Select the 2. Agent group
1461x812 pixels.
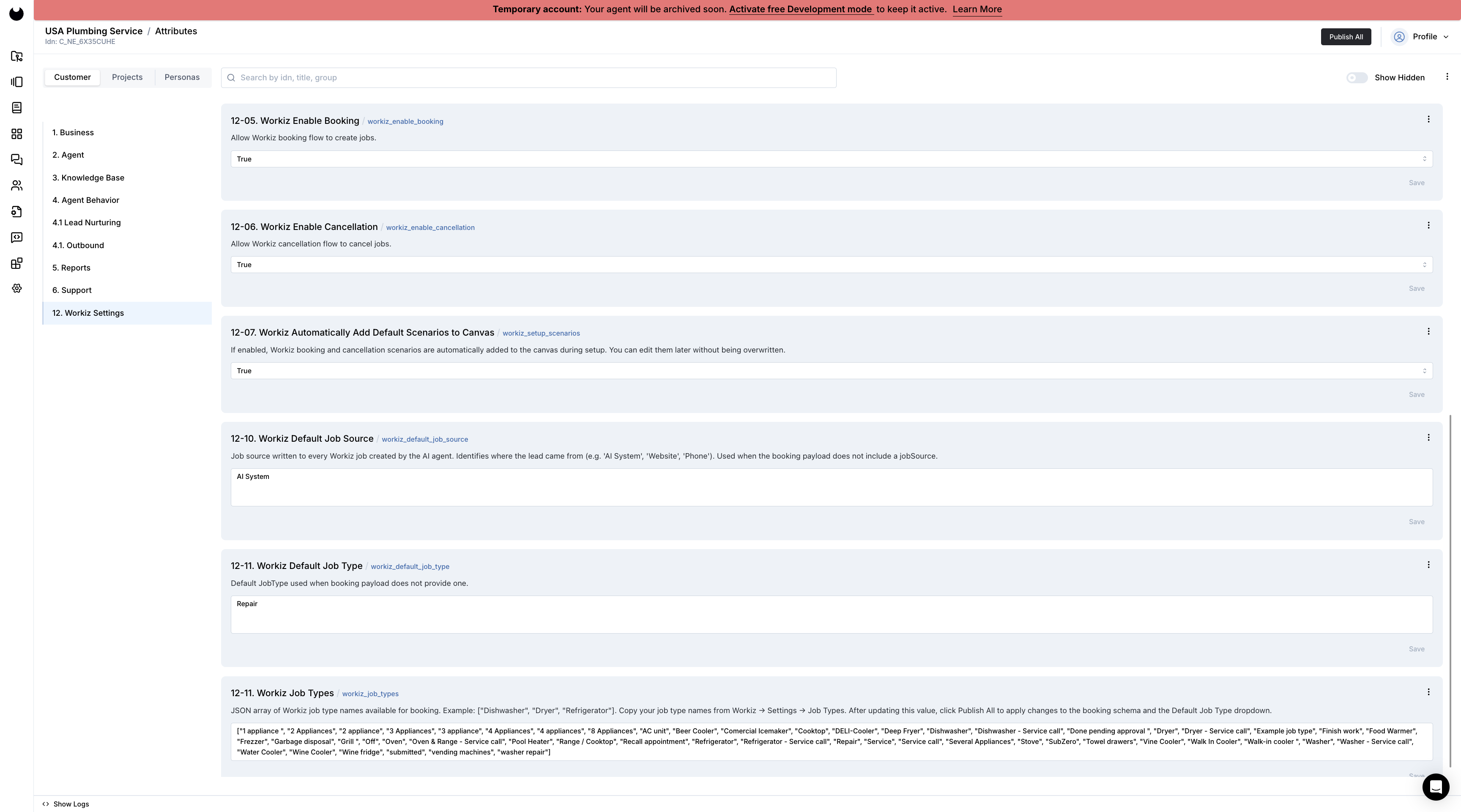coord(127,155)
